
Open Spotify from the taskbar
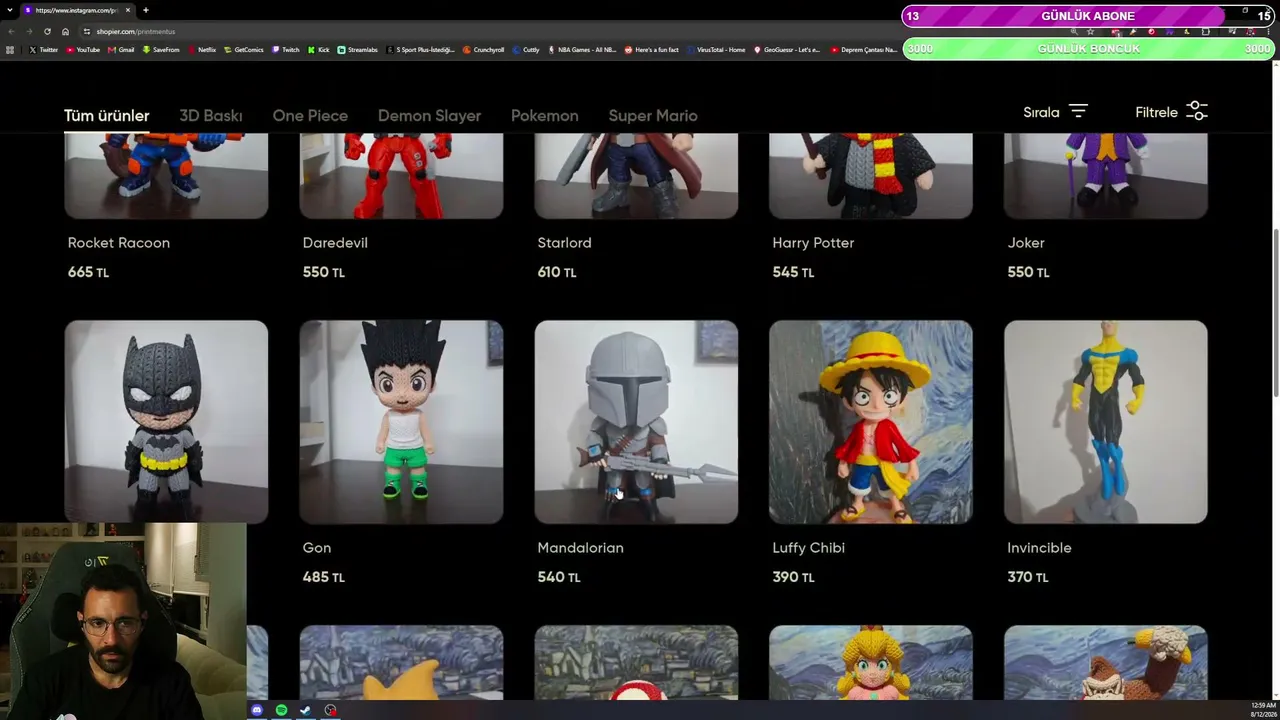281,710
